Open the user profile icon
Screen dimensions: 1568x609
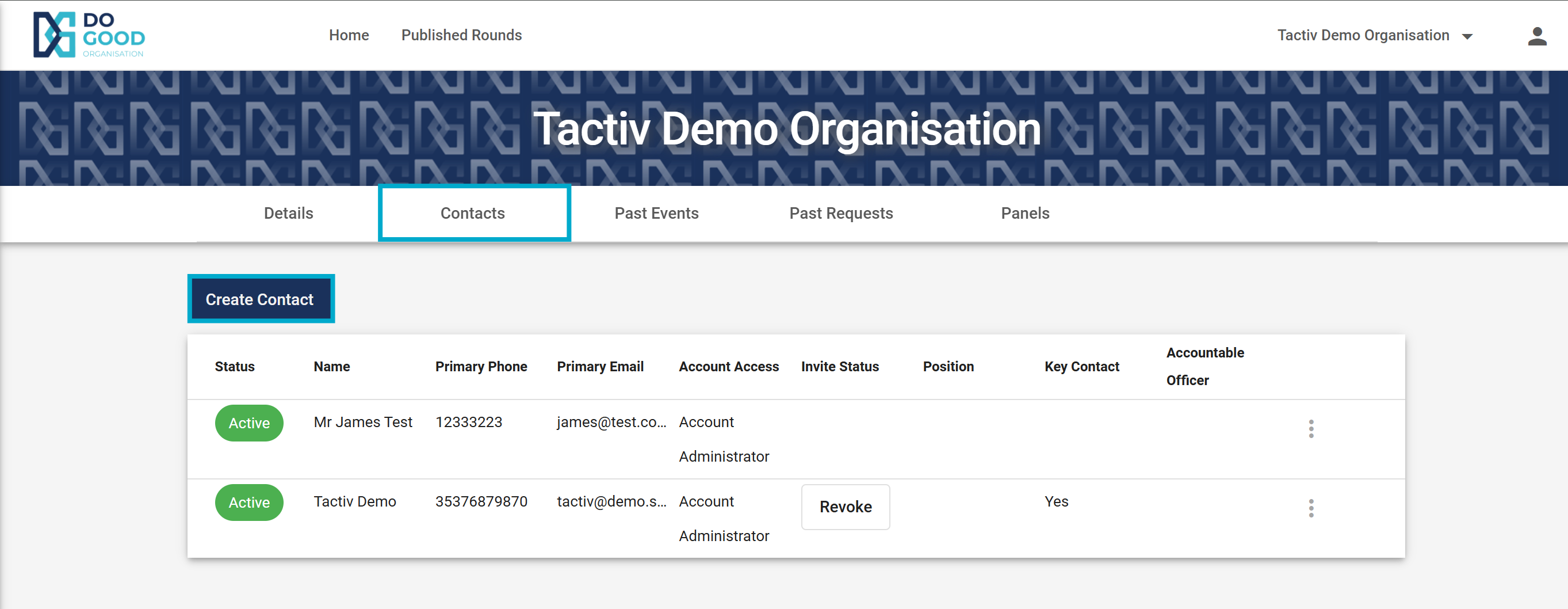(1536, 36)
